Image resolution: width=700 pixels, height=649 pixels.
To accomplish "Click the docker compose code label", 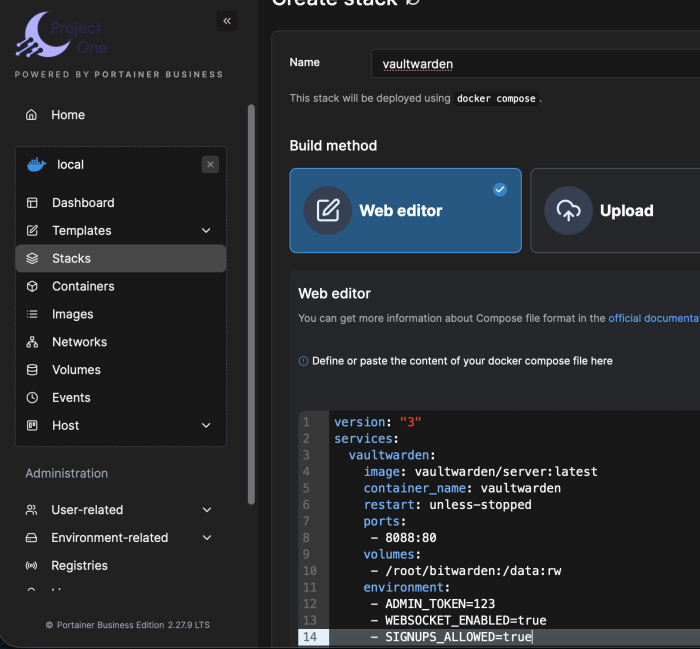I will (496, 98).
